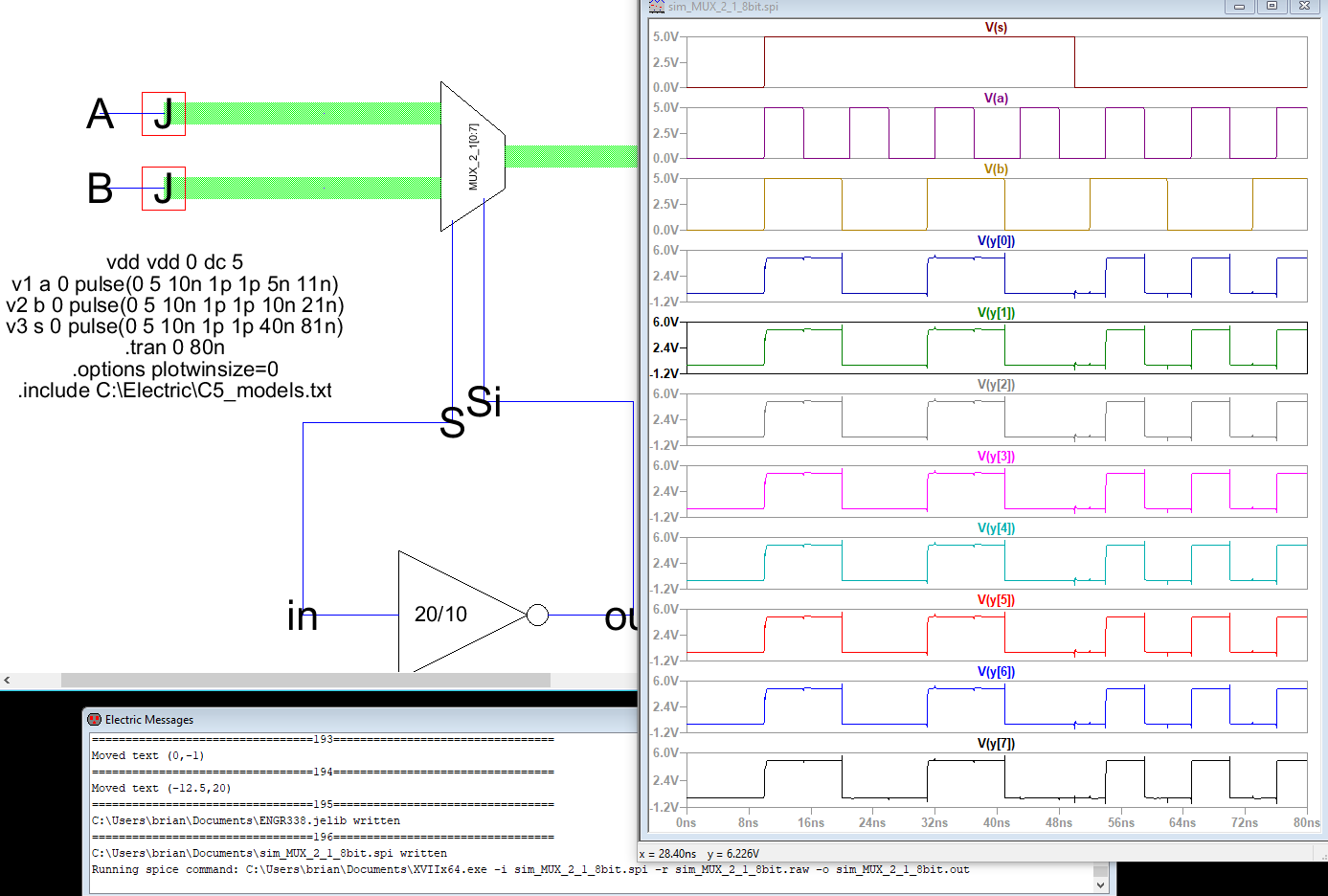Click the Electric Messages window icon

(x=94, y=720)
